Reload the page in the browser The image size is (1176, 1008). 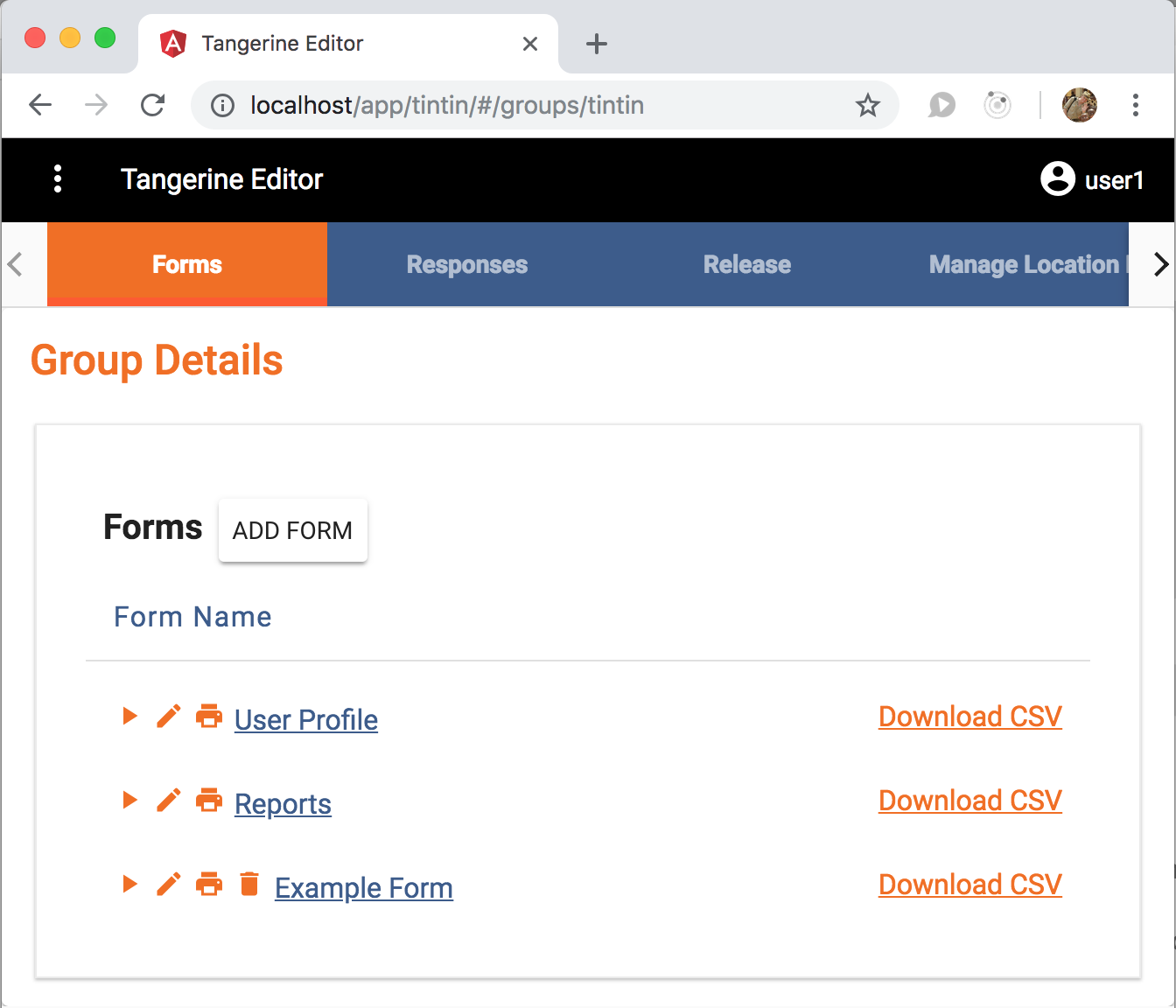click(x=153, y=105)
